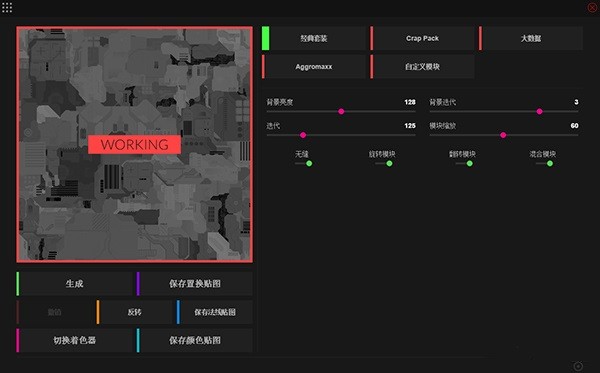Select the 大数据 module pack
Viewport: 600px width, 373px height.
tap(531, 38)
